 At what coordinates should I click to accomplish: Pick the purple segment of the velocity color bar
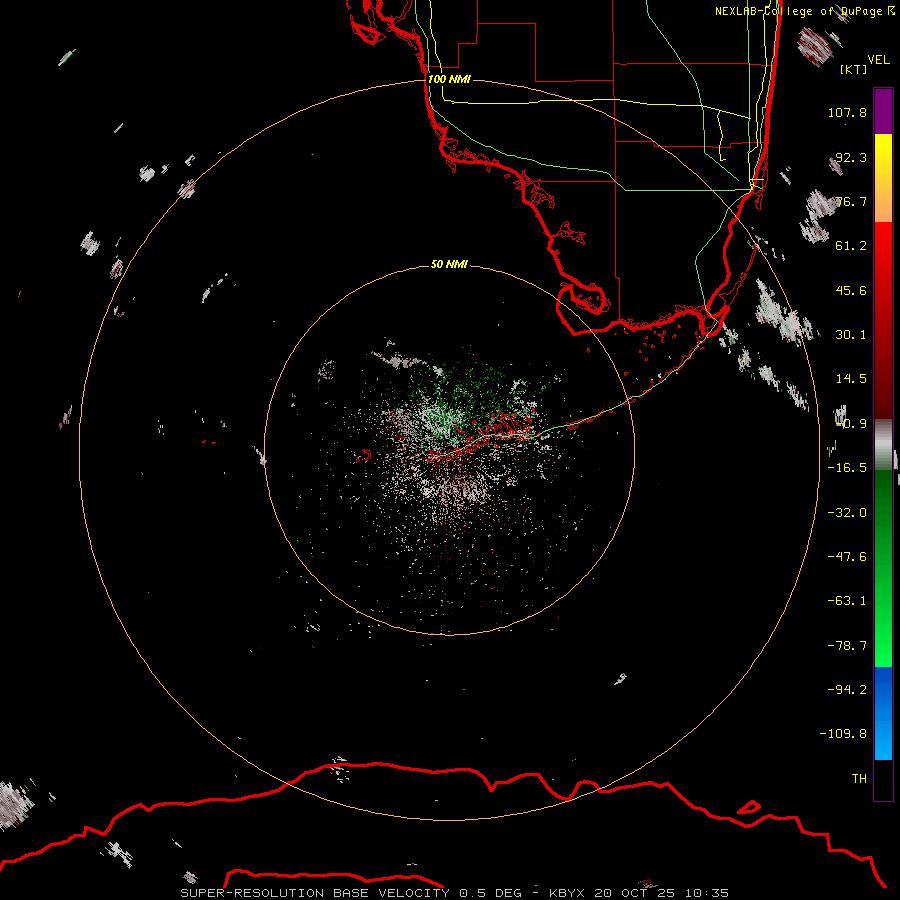(x=883, y=111)
